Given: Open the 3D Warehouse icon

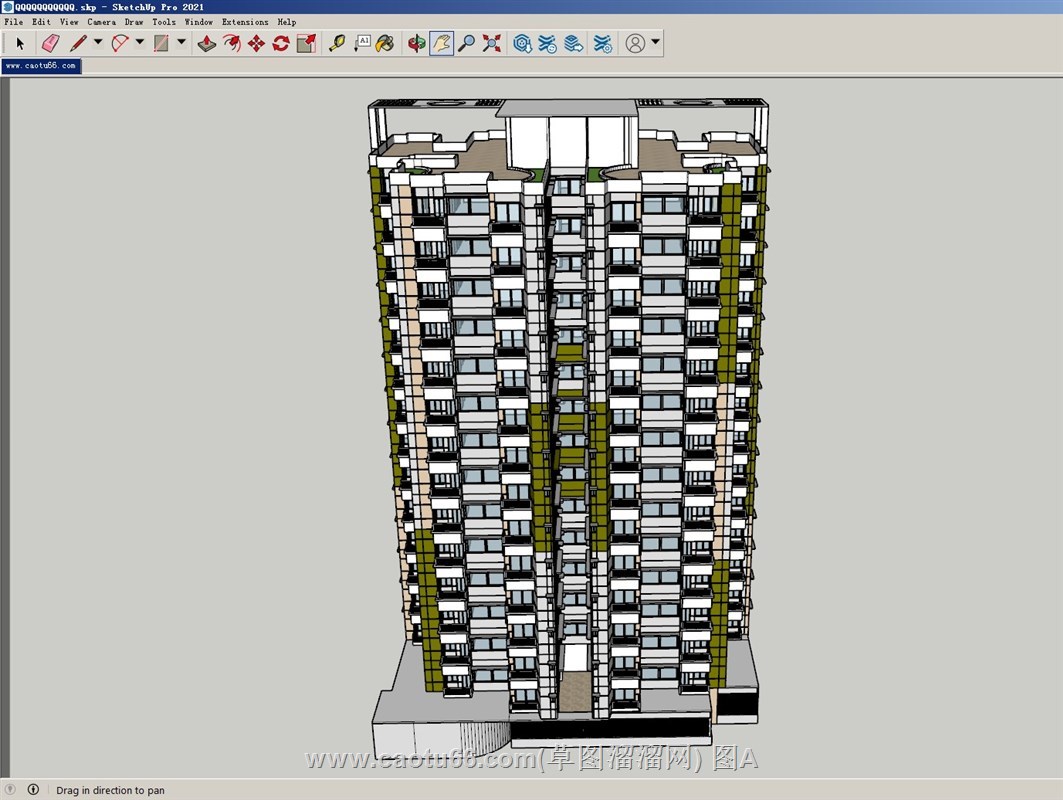Looking at the screenshot, I should [x=522, y=43].
